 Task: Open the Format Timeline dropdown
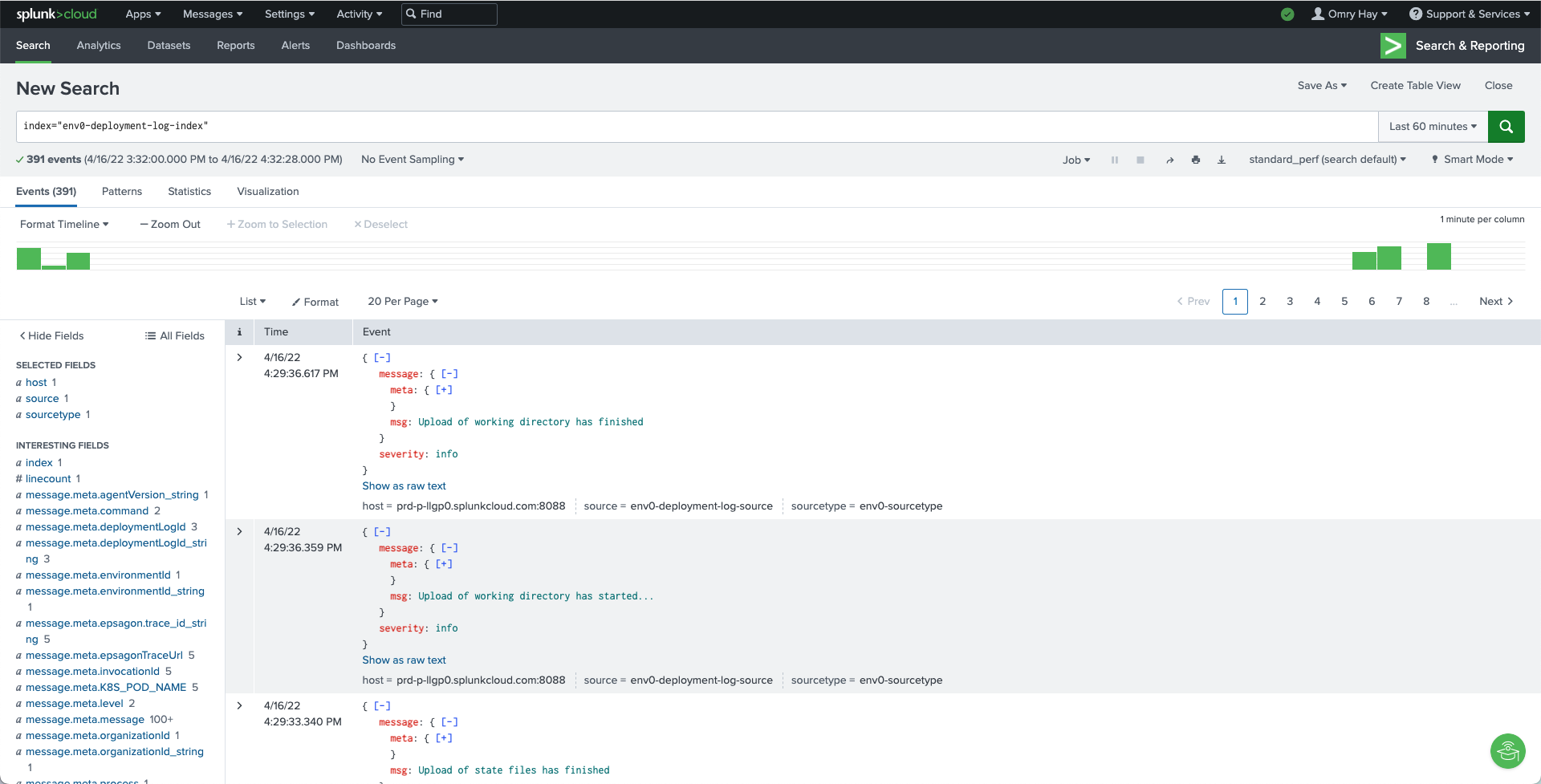pyautogui.click(x=64, y=225)
